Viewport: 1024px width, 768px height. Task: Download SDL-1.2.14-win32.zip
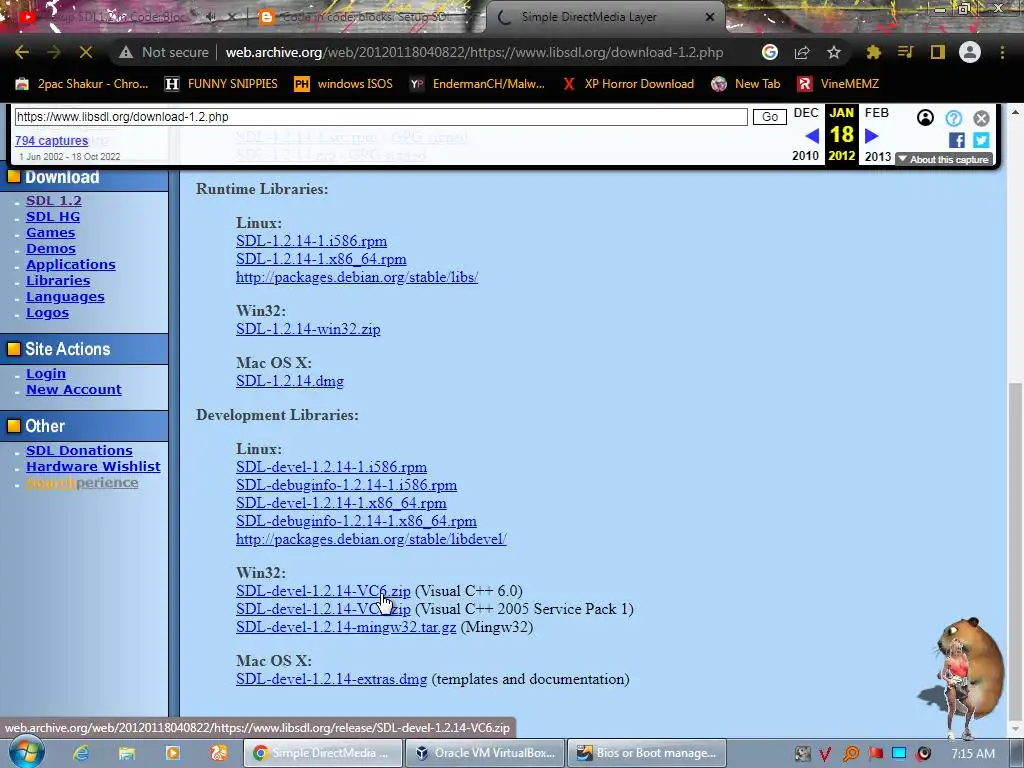click(x=308, y=329)
